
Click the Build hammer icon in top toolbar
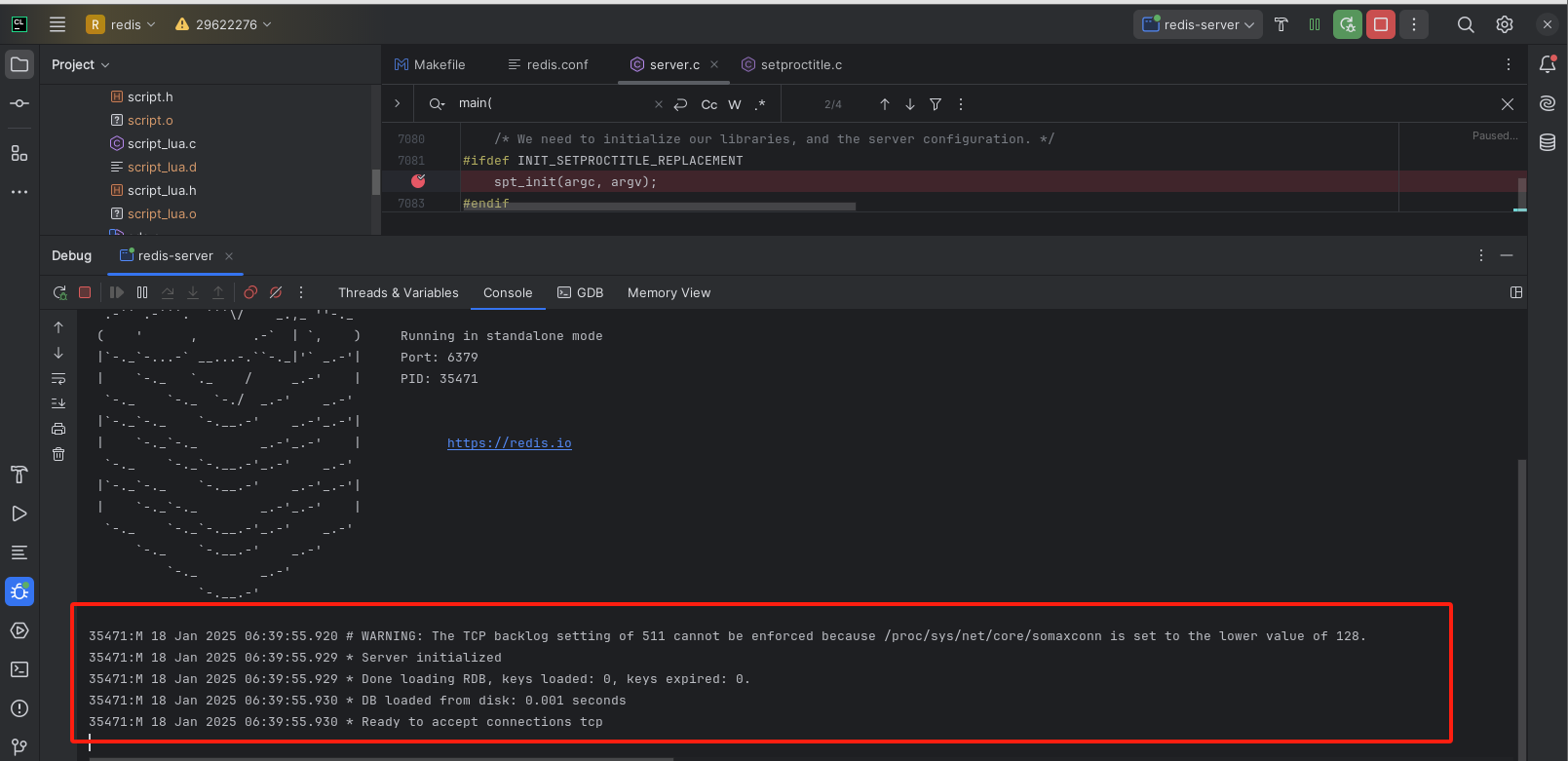coord(1281,24)
